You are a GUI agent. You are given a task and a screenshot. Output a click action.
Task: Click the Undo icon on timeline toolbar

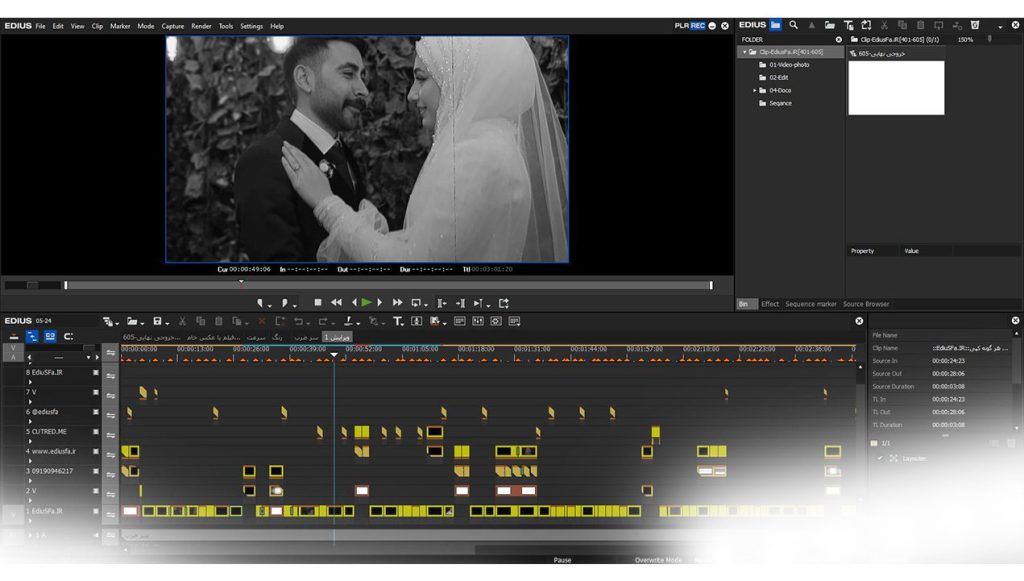tap(298, 321)
